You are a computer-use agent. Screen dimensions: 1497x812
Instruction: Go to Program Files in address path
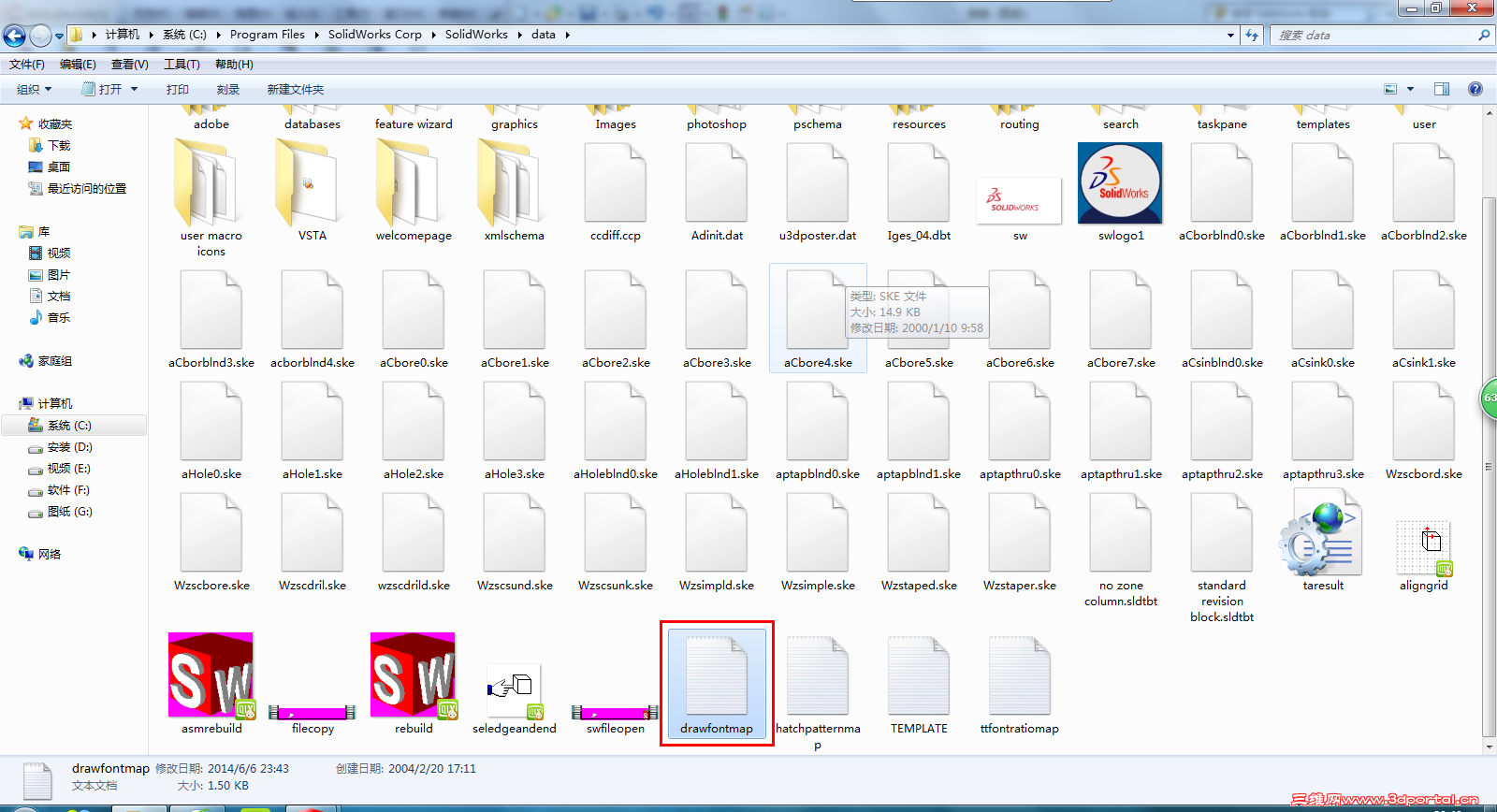tap(268, 35)
